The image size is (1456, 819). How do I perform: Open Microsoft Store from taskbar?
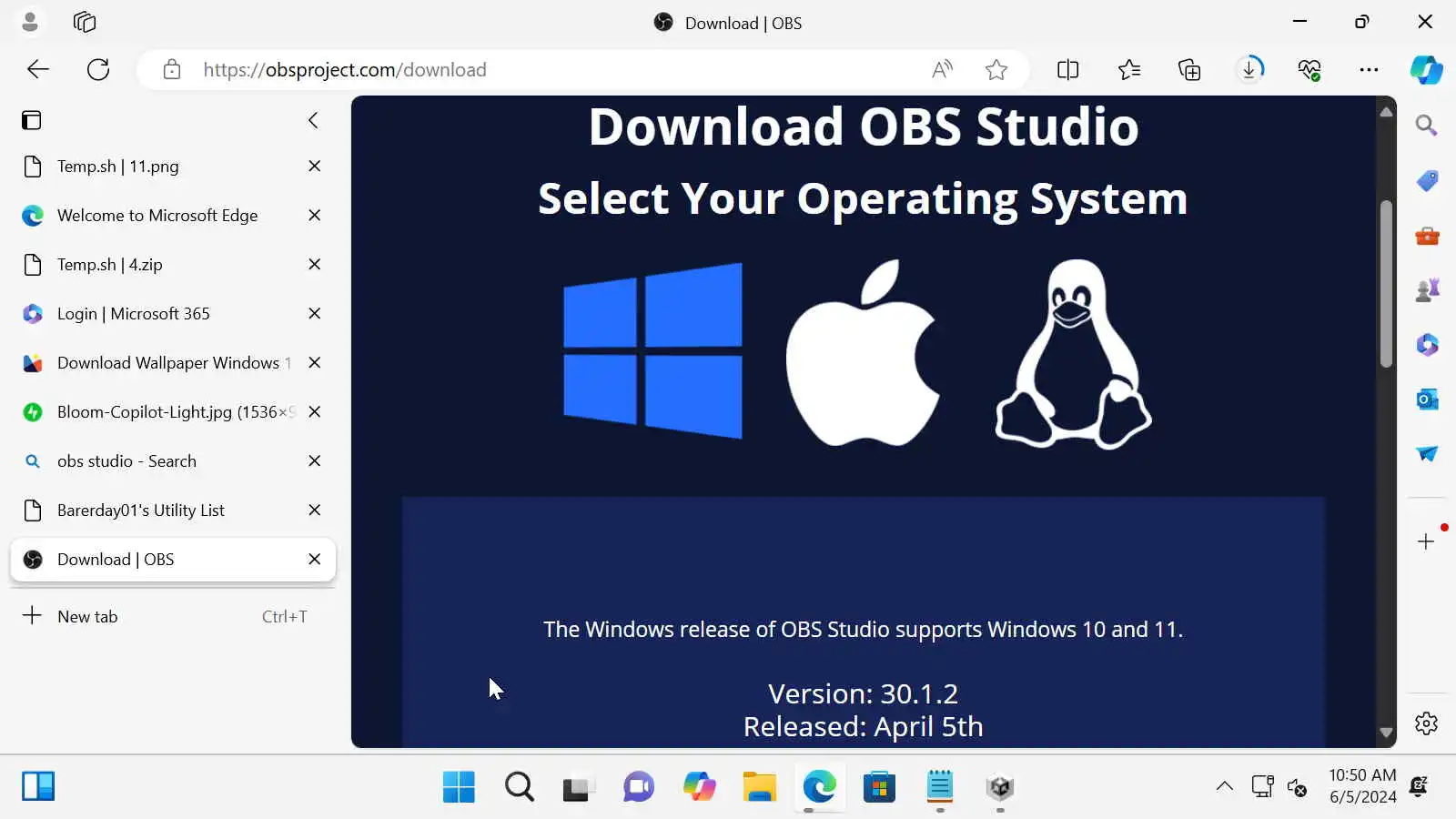click(879, 787)
